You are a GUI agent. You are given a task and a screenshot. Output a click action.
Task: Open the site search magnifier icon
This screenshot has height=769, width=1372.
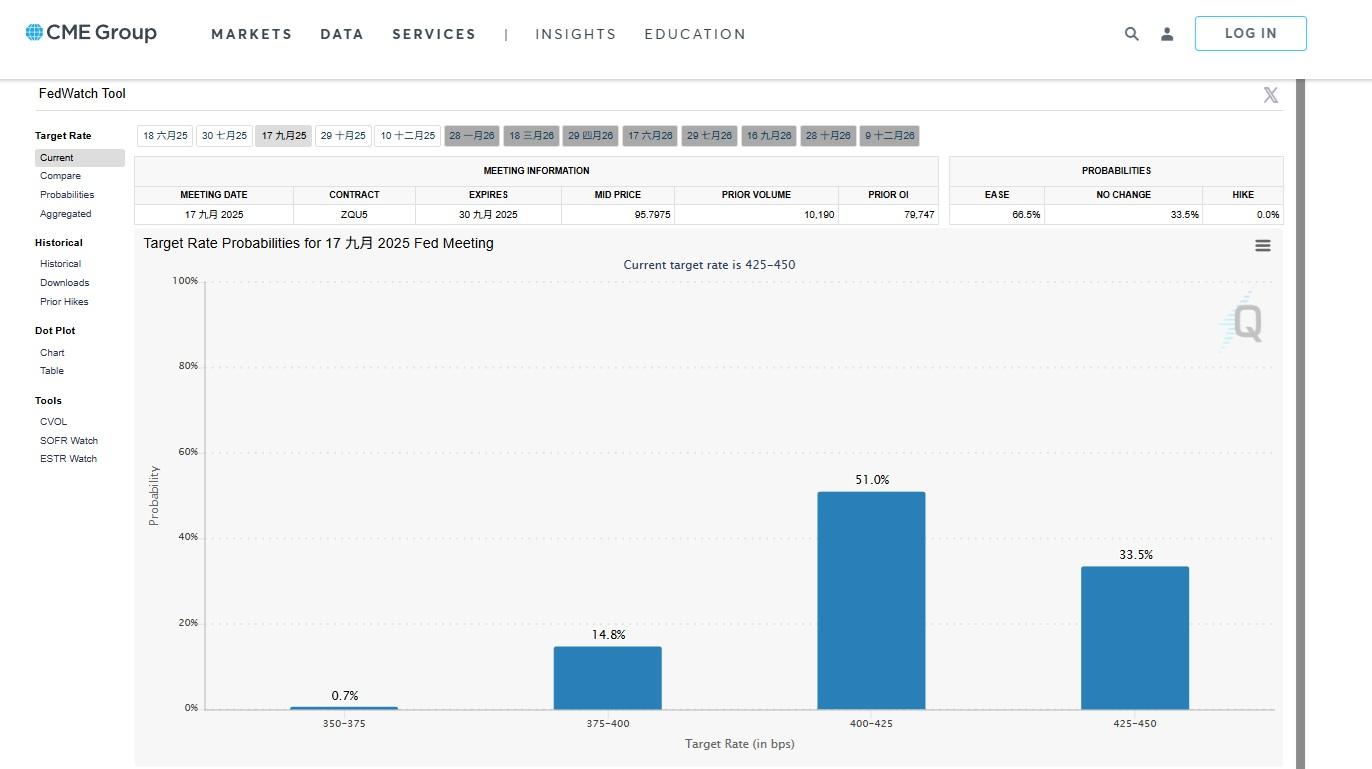pos(1131,34)
